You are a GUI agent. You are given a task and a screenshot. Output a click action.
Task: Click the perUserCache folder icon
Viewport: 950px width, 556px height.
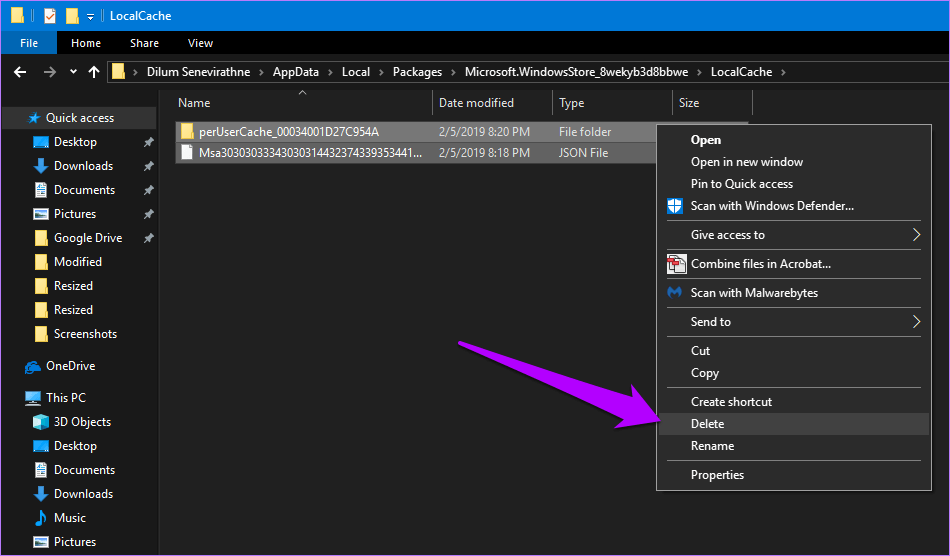click(187, 131)
